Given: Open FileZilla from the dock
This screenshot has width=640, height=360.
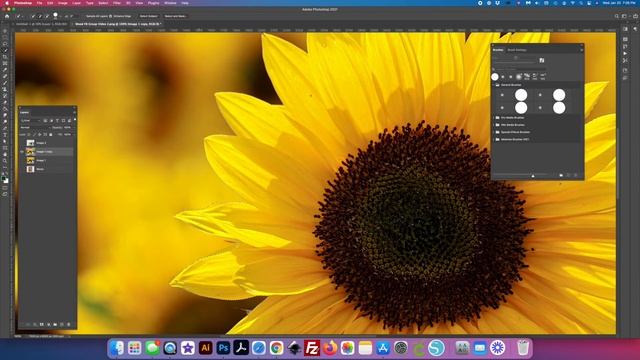Looking at the screenshot, I should tap(312, 348).
